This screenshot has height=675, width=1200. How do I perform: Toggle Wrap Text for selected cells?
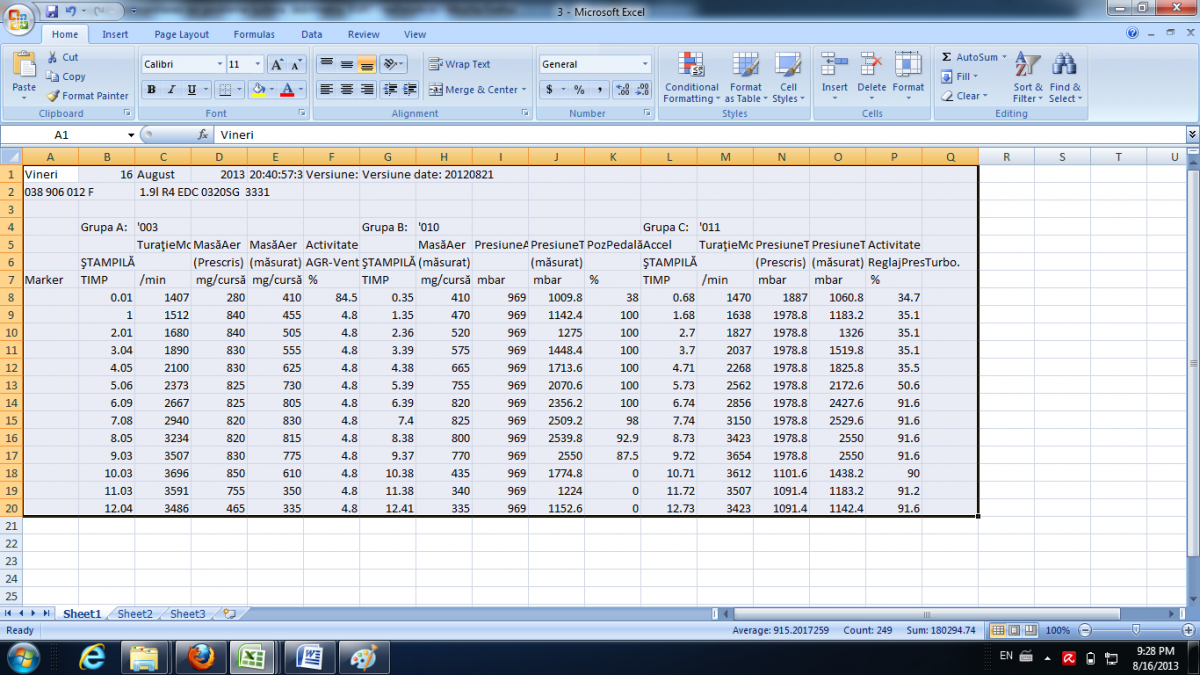point(460,64)
